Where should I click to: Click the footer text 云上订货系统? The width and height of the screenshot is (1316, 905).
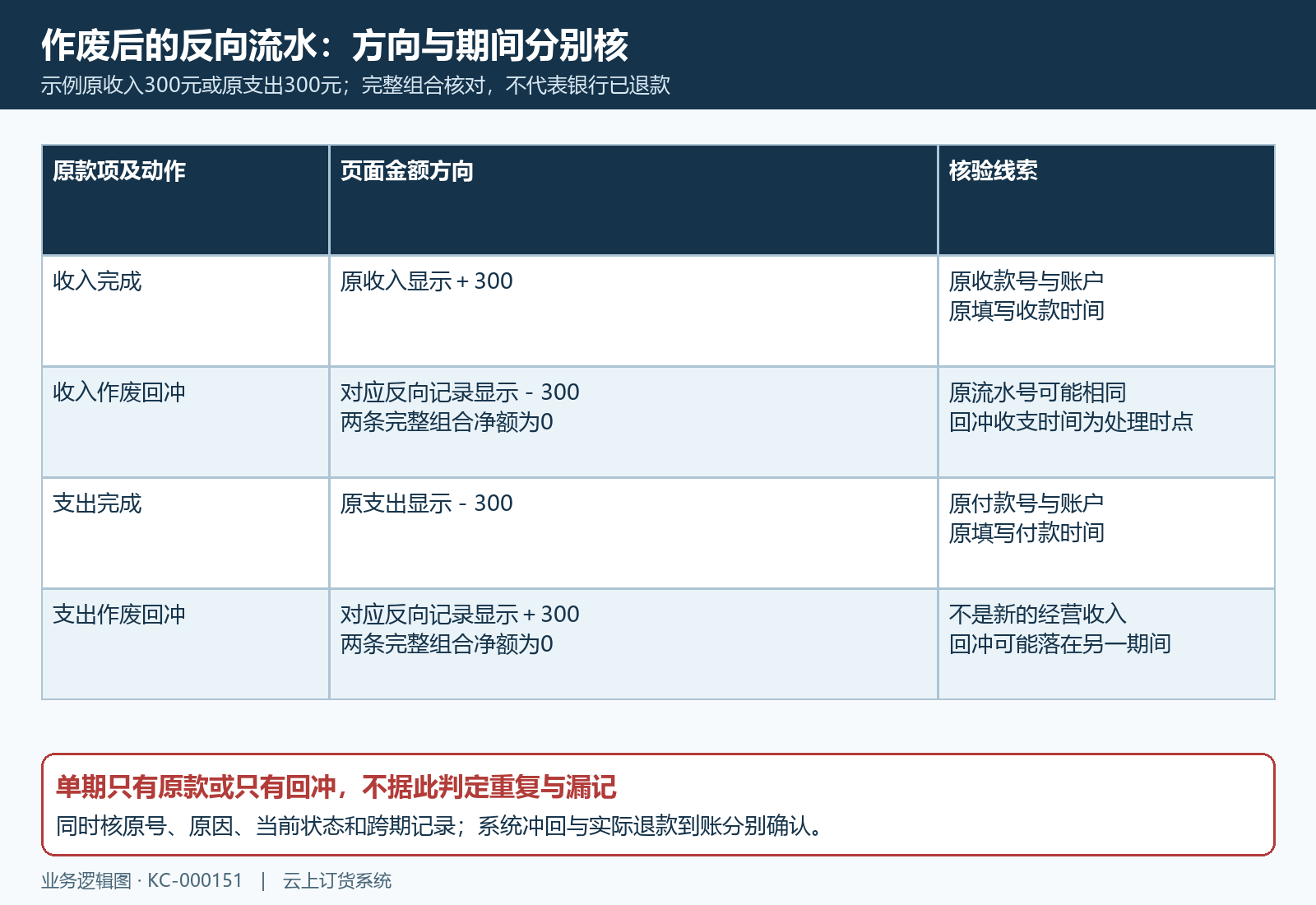click(x=337, y=881)
